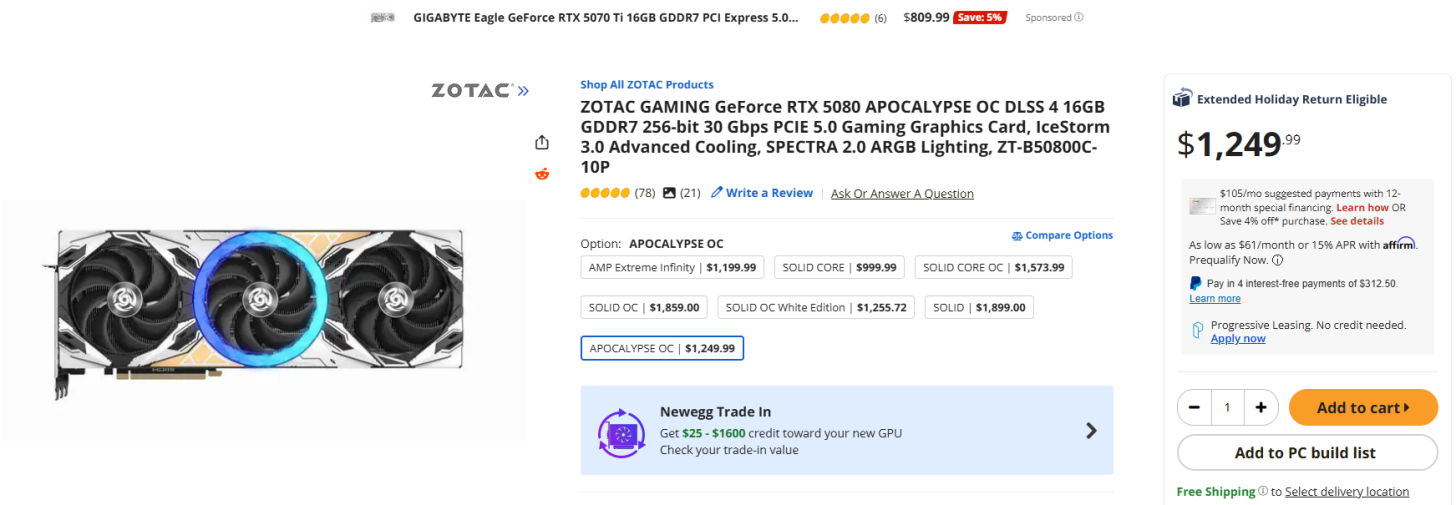Click the Newegg Trade In GPU icon
Image resolution: width=1456 pixels, height=505 pixels.
pyautogui.click(x=621, y=433)
